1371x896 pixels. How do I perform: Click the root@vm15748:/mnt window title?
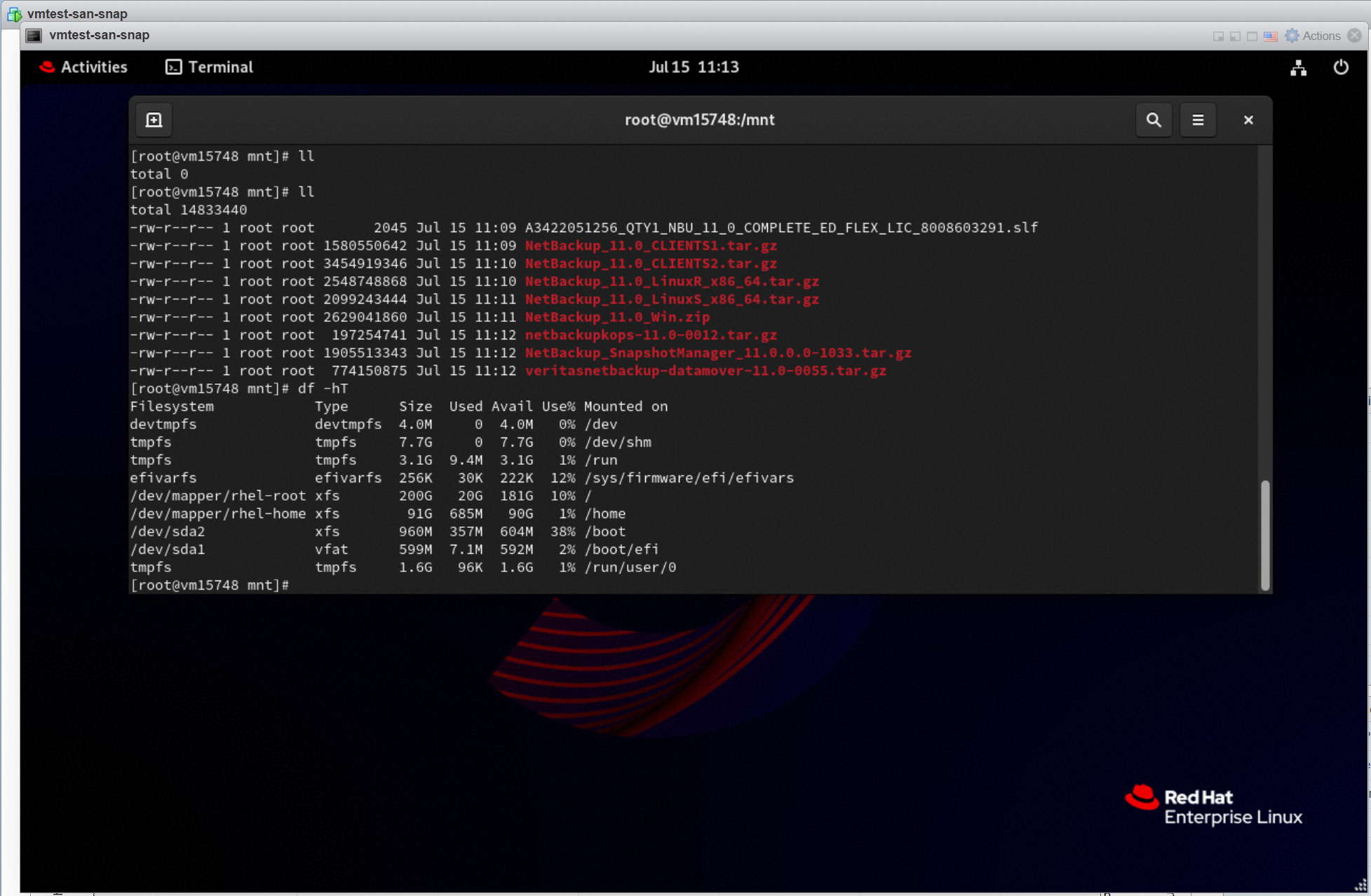point(699,120)
